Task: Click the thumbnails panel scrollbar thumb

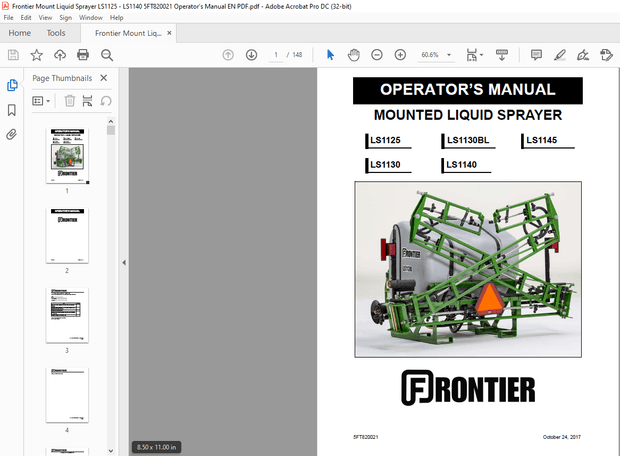Action: [111, 130]
